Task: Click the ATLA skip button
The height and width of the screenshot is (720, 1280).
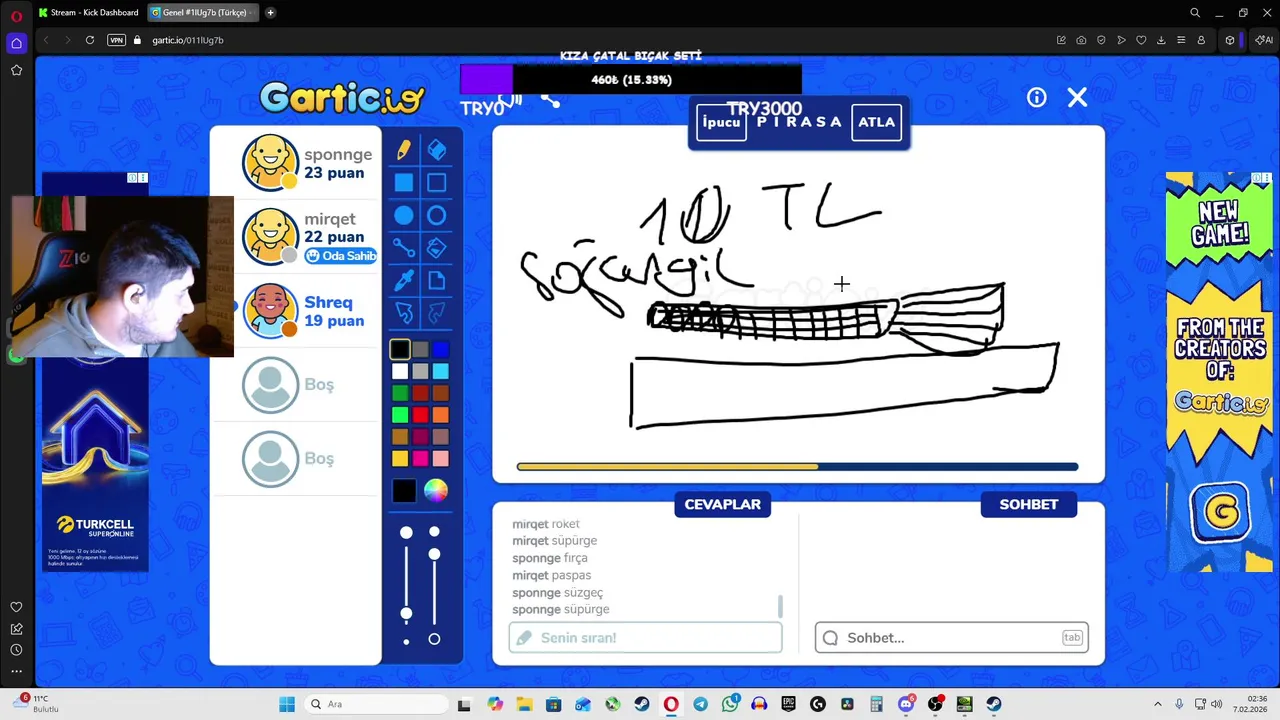Action: click(876, 122)
